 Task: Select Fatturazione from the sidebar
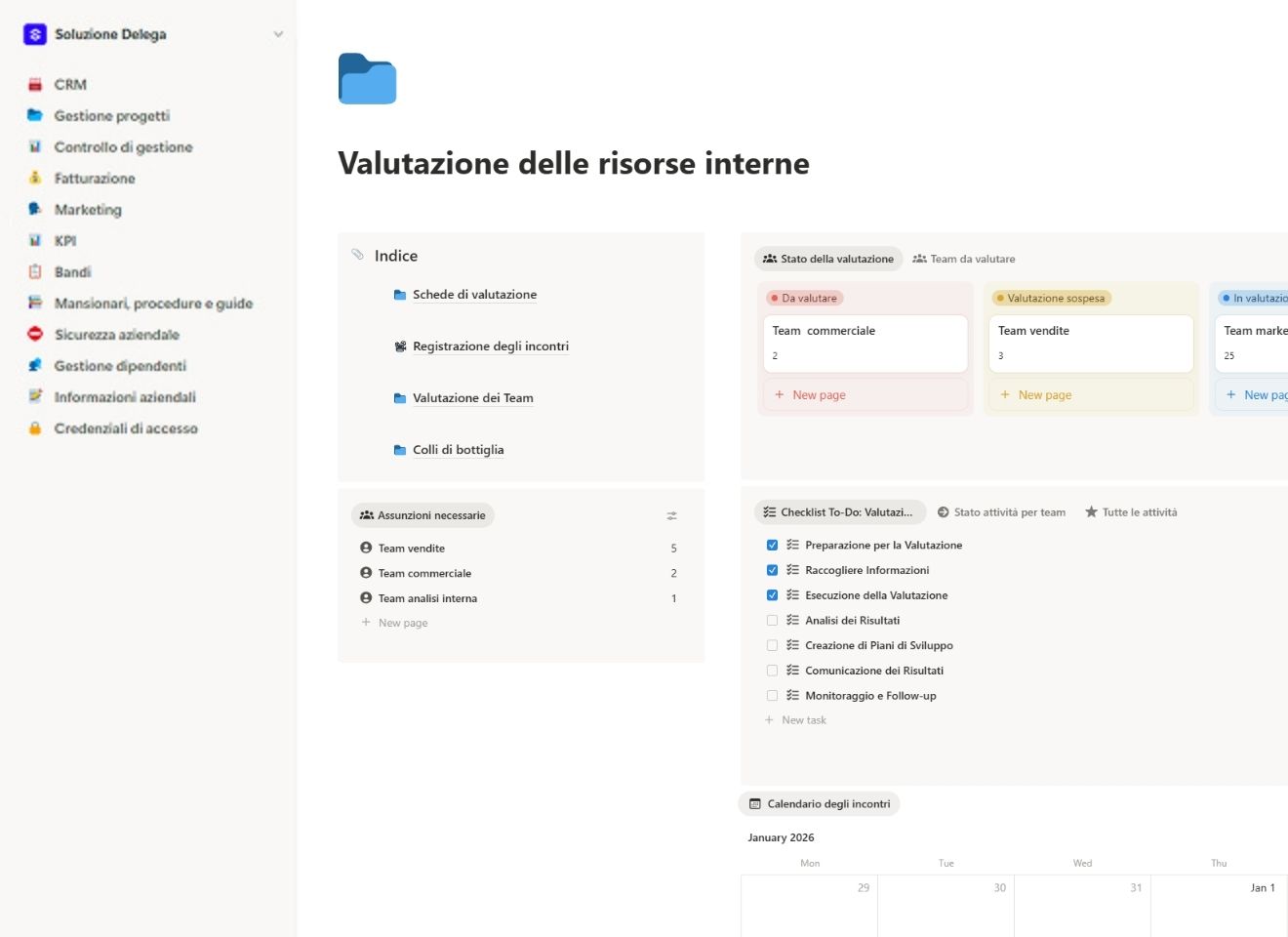coord(95,178)
